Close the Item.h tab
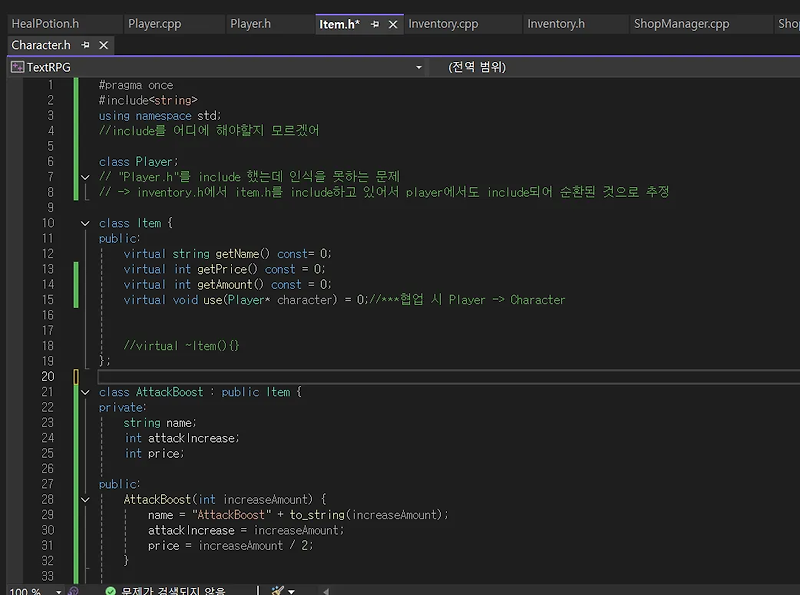Viewport: 800px width, 595px height. click(x=393, y=23)
